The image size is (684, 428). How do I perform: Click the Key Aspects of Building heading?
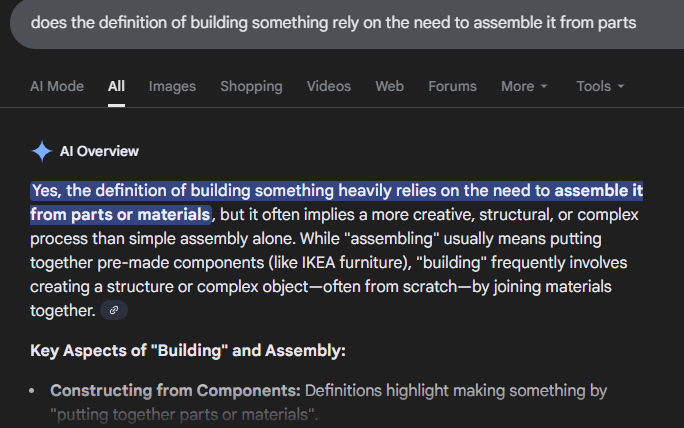(188, 350)
